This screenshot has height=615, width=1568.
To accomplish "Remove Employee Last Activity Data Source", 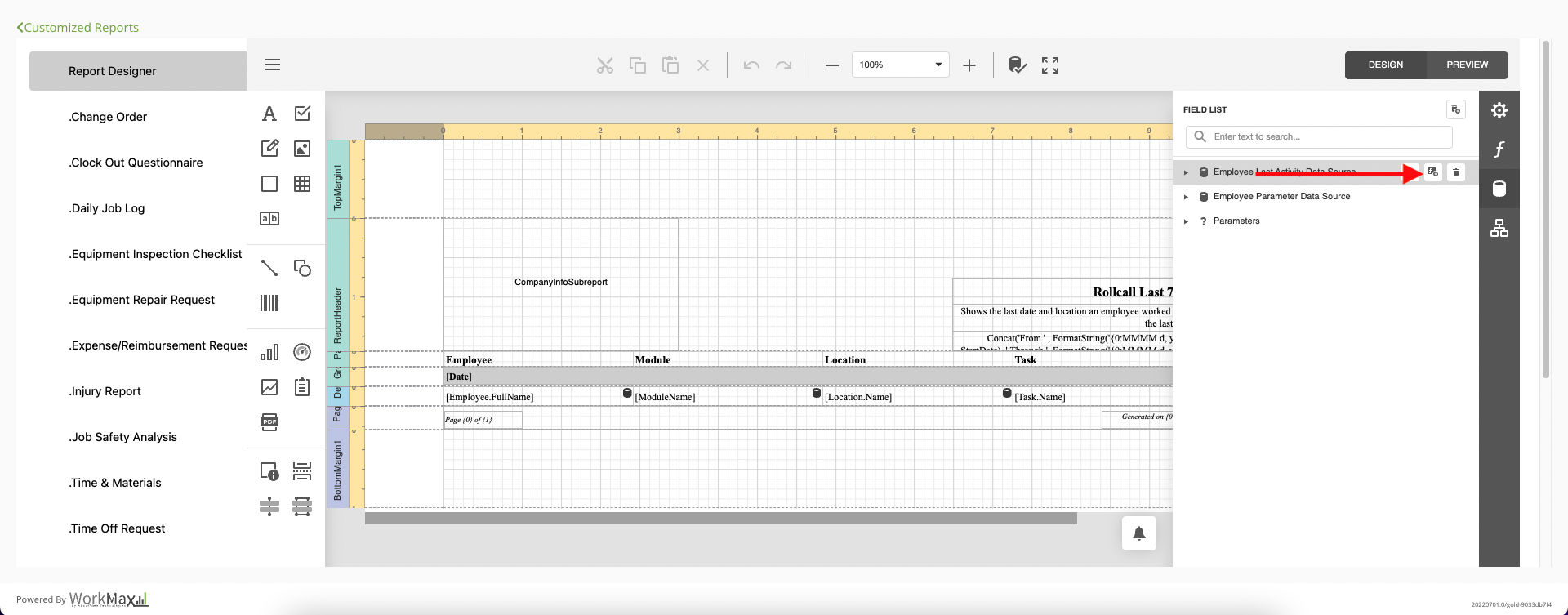I will pyautogui.click(x=1456, y=172).
